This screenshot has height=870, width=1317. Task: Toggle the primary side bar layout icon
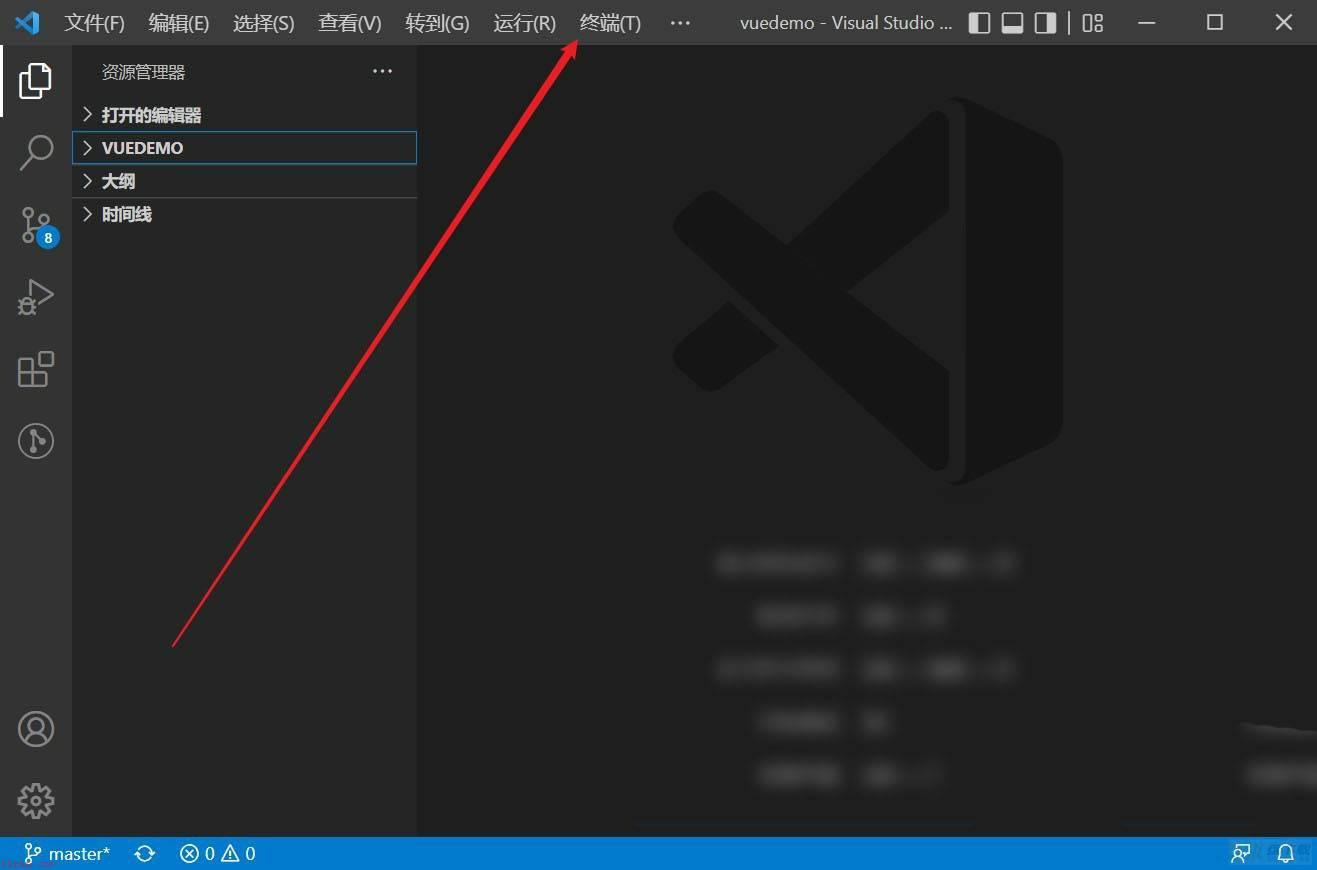tap(980, 23)
